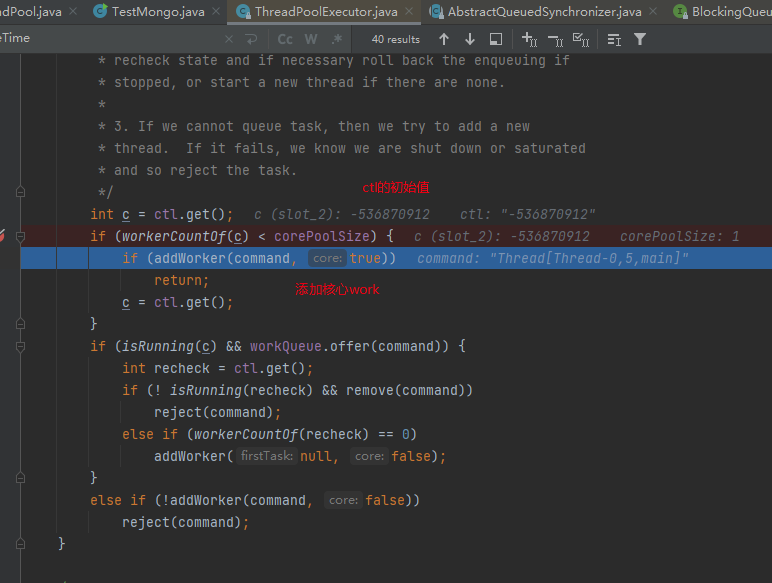Image resolution: width=772 pixels, height=583 pixels.
Task: Click isRunning(recheck) call
Action: (x=241, y=390)
